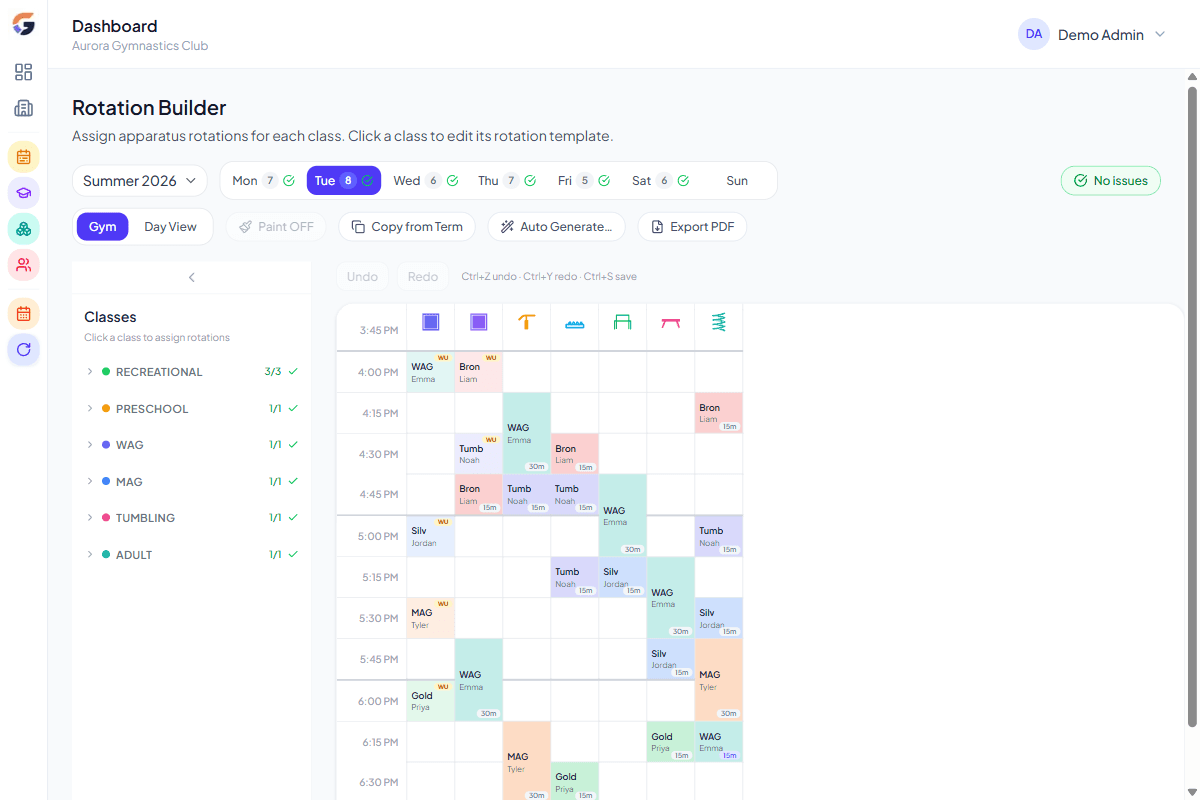Click the Gold Priya WU block at 6:00 PM
This screenshot has height=800, width=1200.
pos(431,701)
